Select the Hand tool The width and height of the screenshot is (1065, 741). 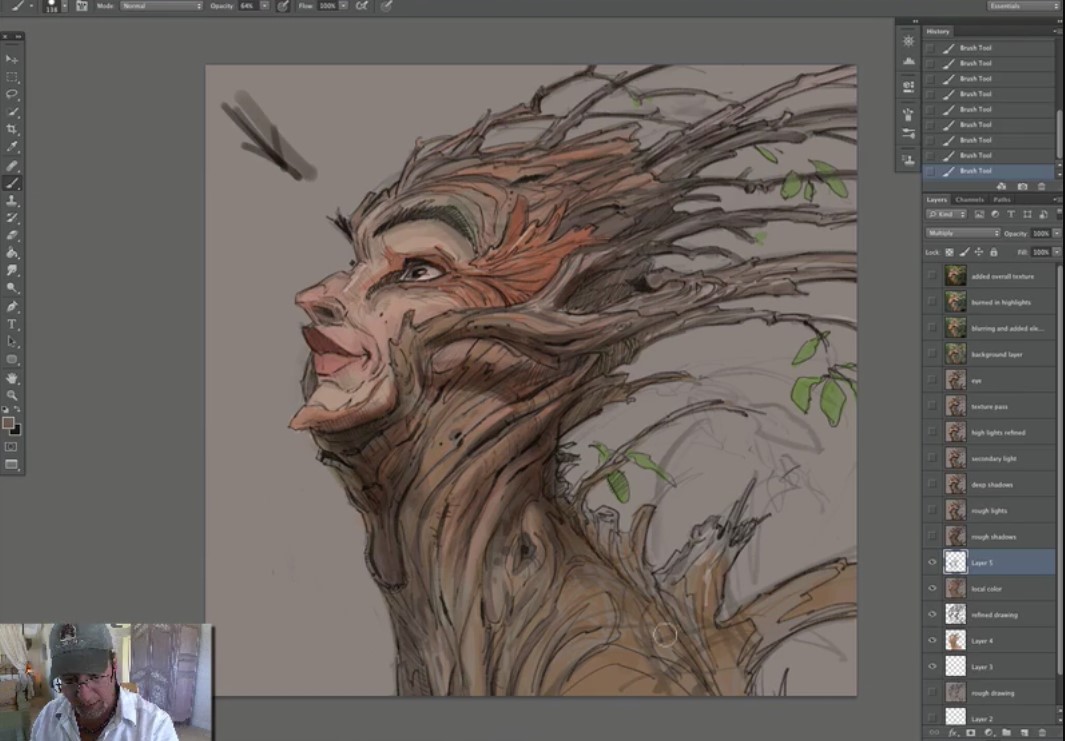(x=12, y=379)
